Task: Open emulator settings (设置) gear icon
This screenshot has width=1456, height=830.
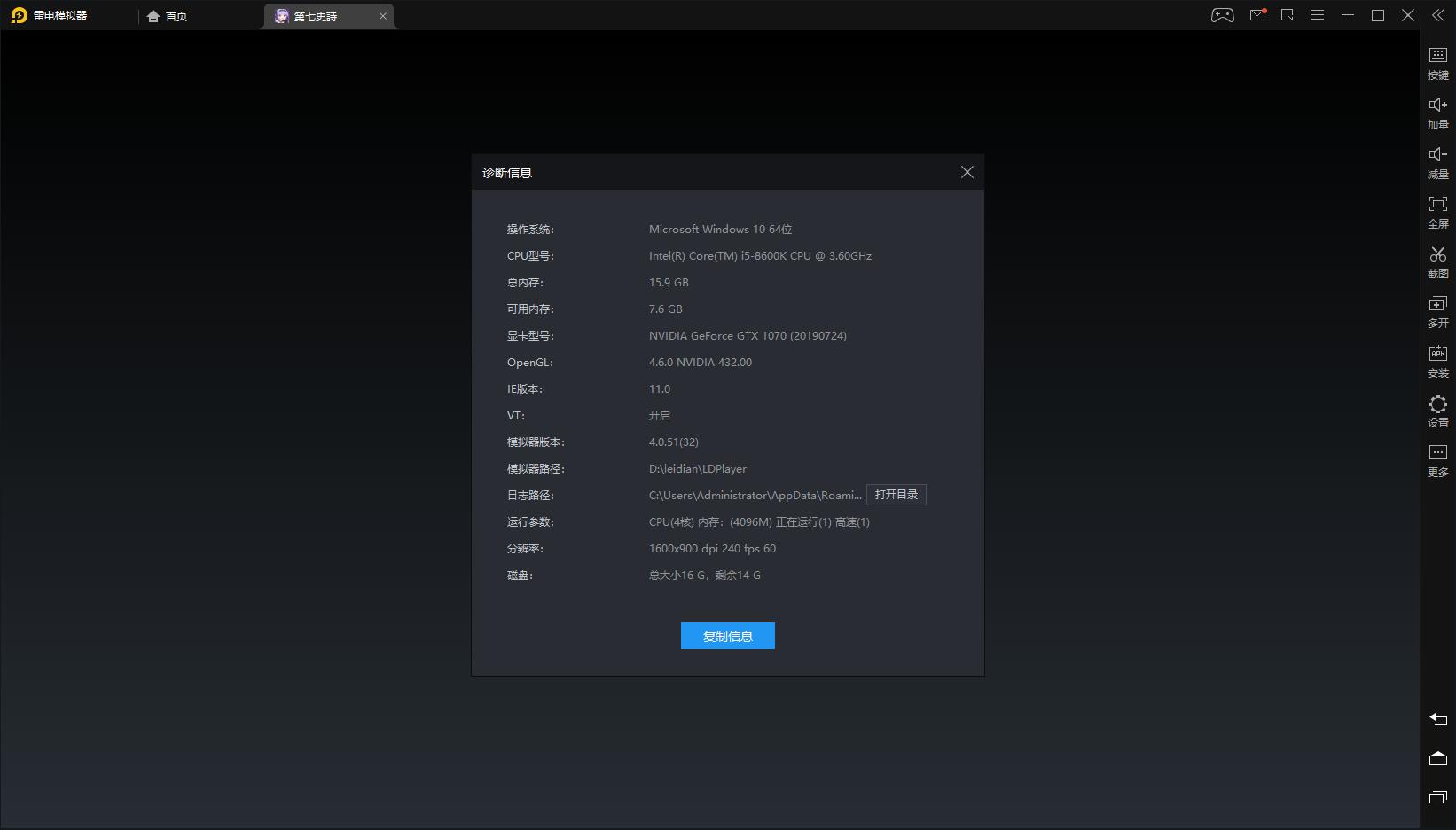Action: point(1437,410)
